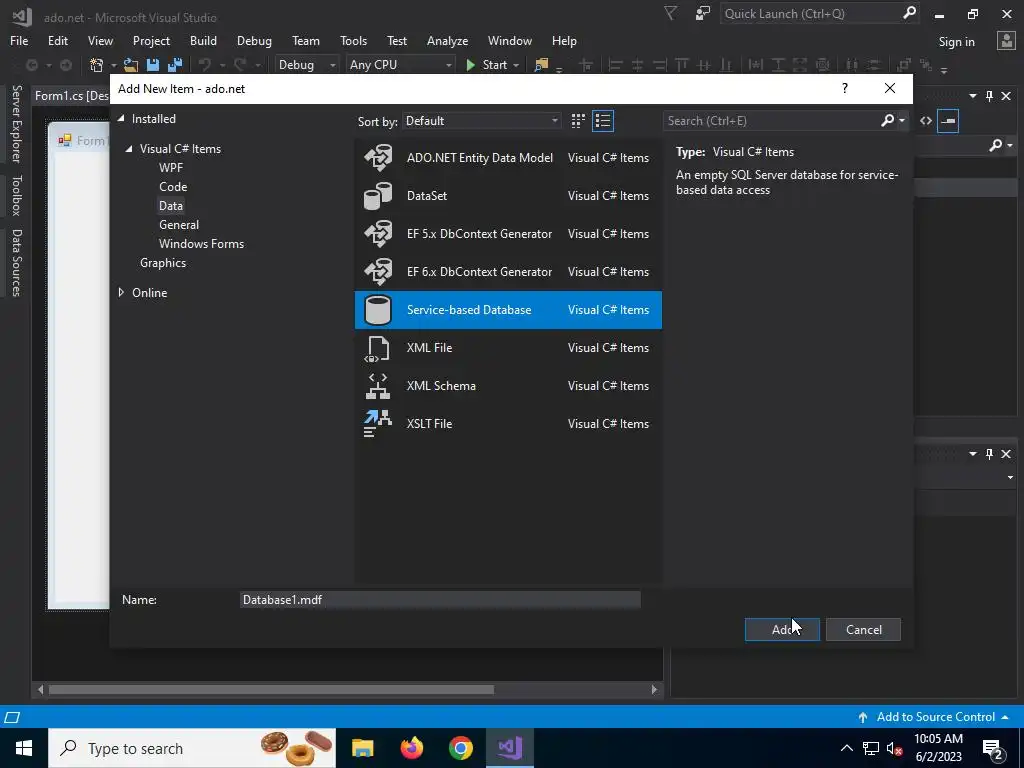Select the Windows Forms category
The width and height of the screenshot is (1024, 768).
(x=202, y=244)
